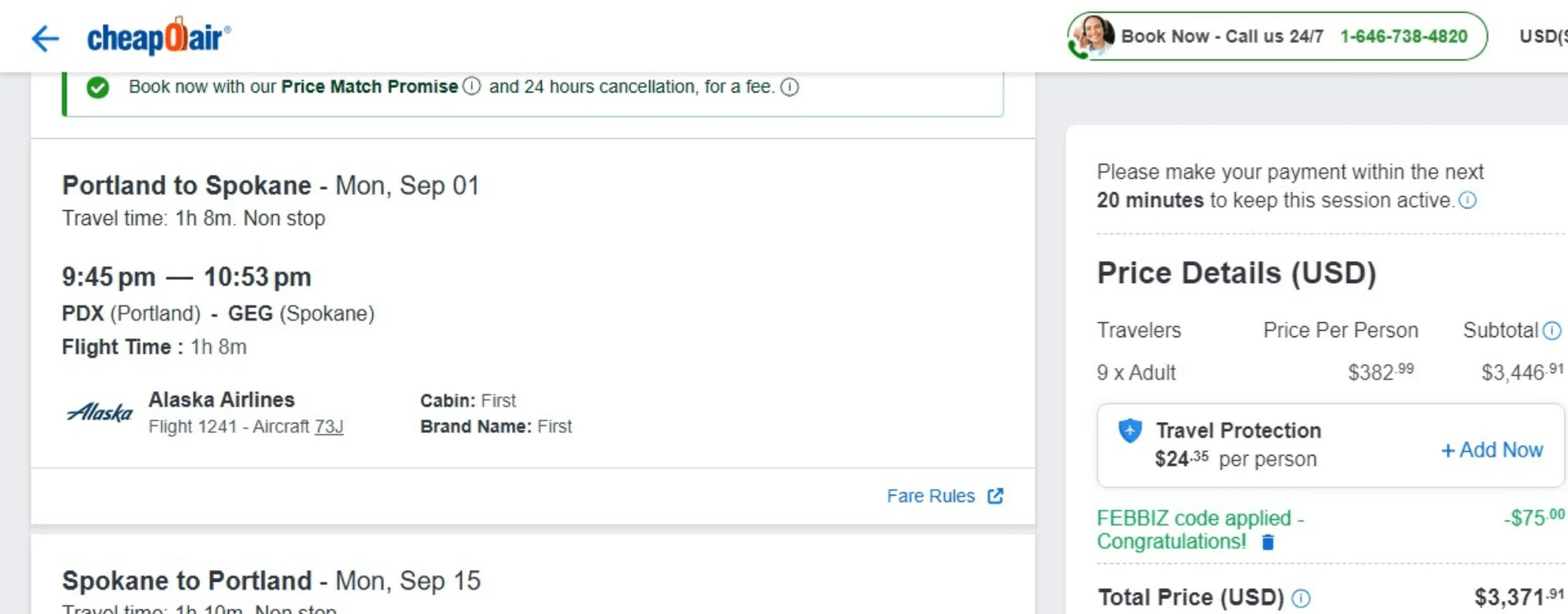Click the Subtotal info icon
This screenshot has height=614, width=1568.
coord(1552,330)
